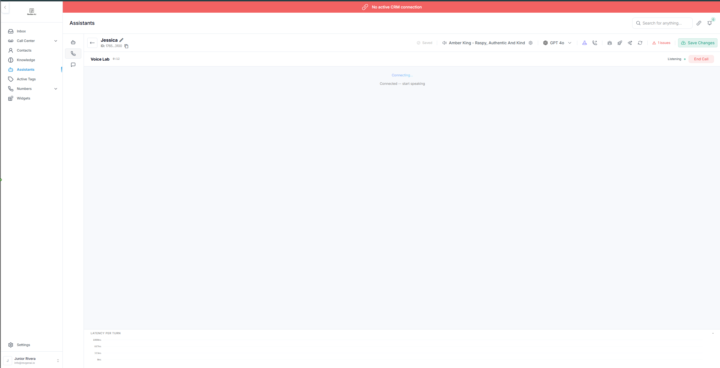The image size is (720, 368).
Task: Click the Listening status label
Action: [676, 59]
